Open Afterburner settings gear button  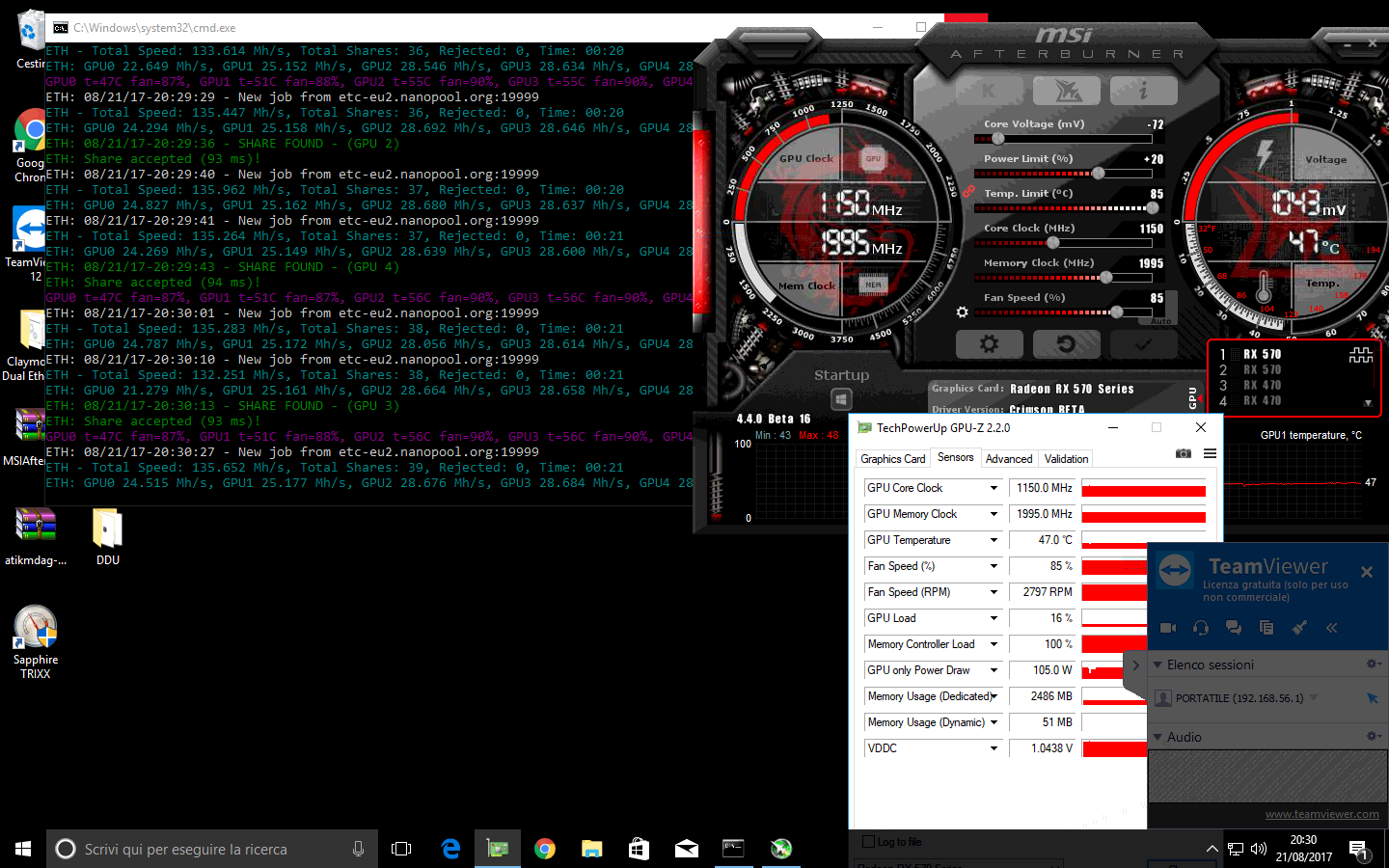coord(989,343)
